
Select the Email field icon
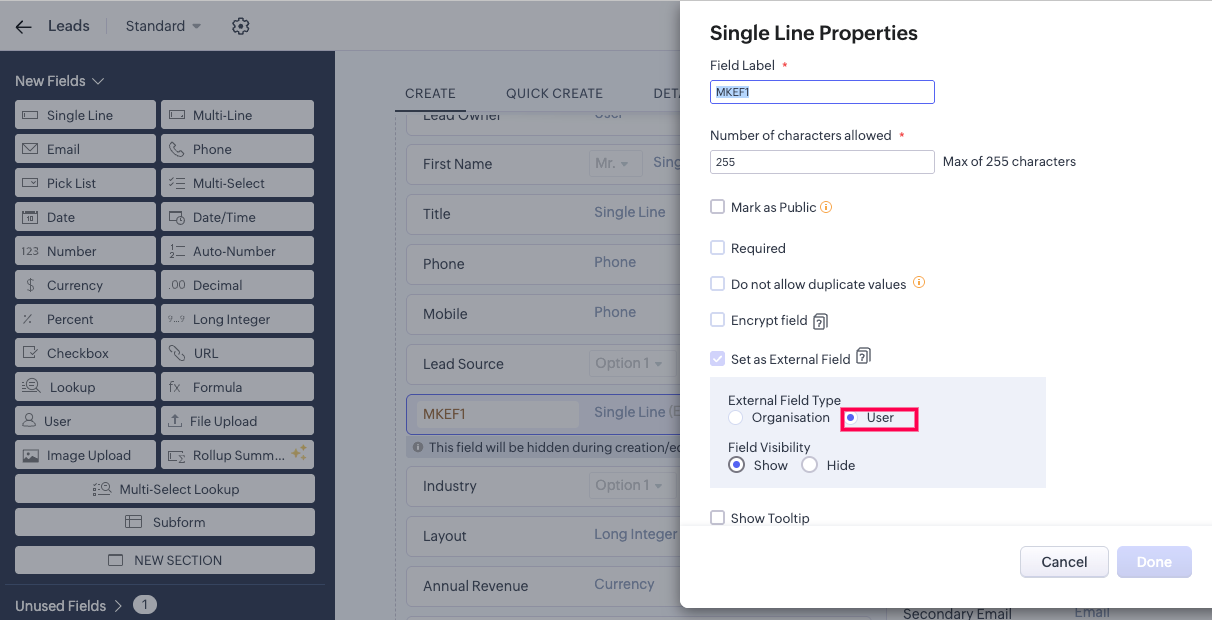30,149
